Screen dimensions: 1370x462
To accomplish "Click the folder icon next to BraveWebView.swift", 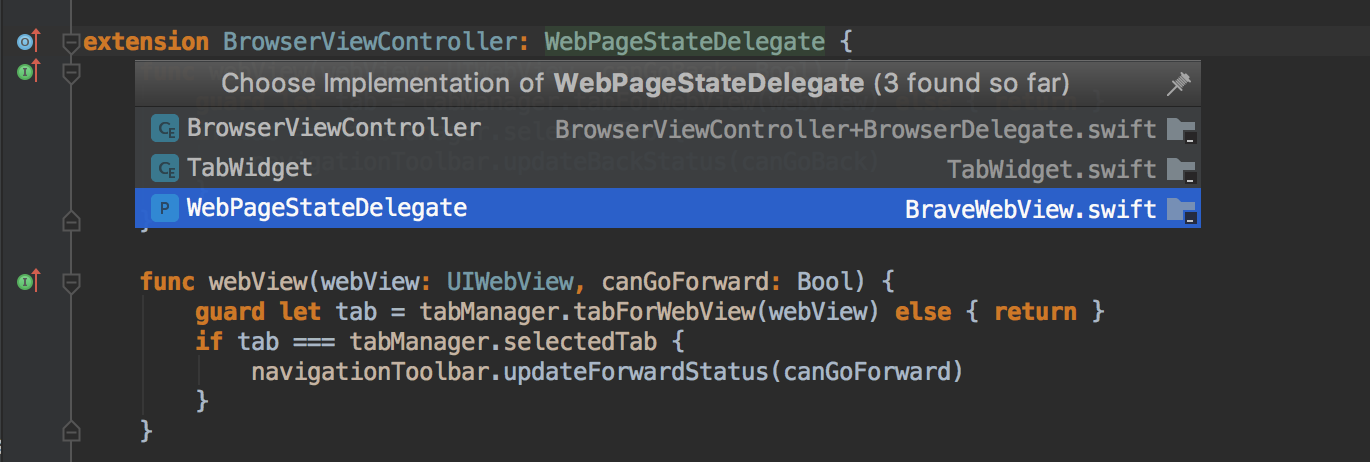I will pos(1181,210).
